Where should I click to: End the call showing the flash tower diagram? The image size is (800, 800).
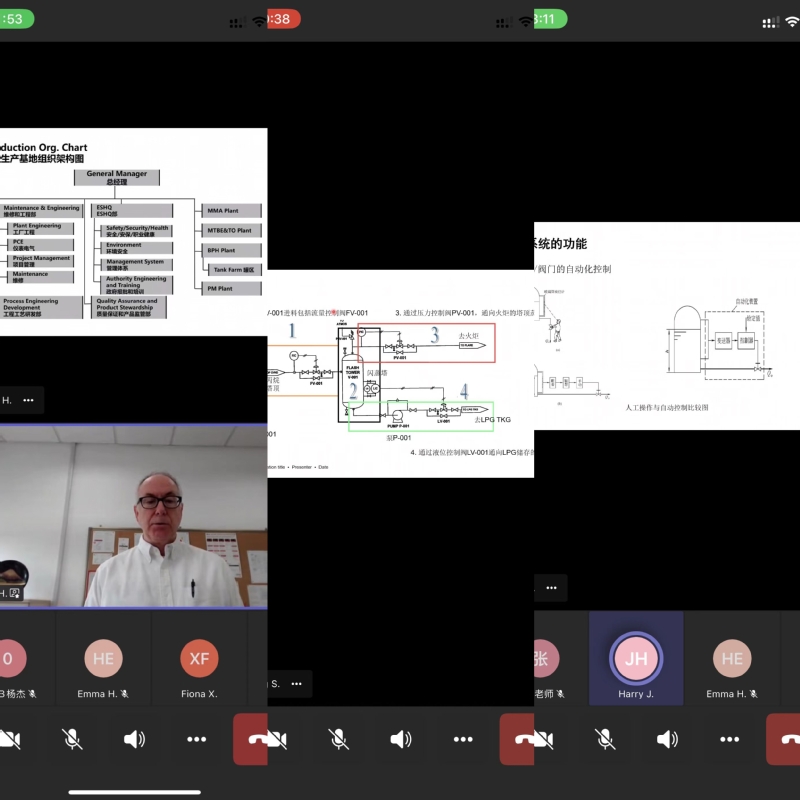point(517,739)
